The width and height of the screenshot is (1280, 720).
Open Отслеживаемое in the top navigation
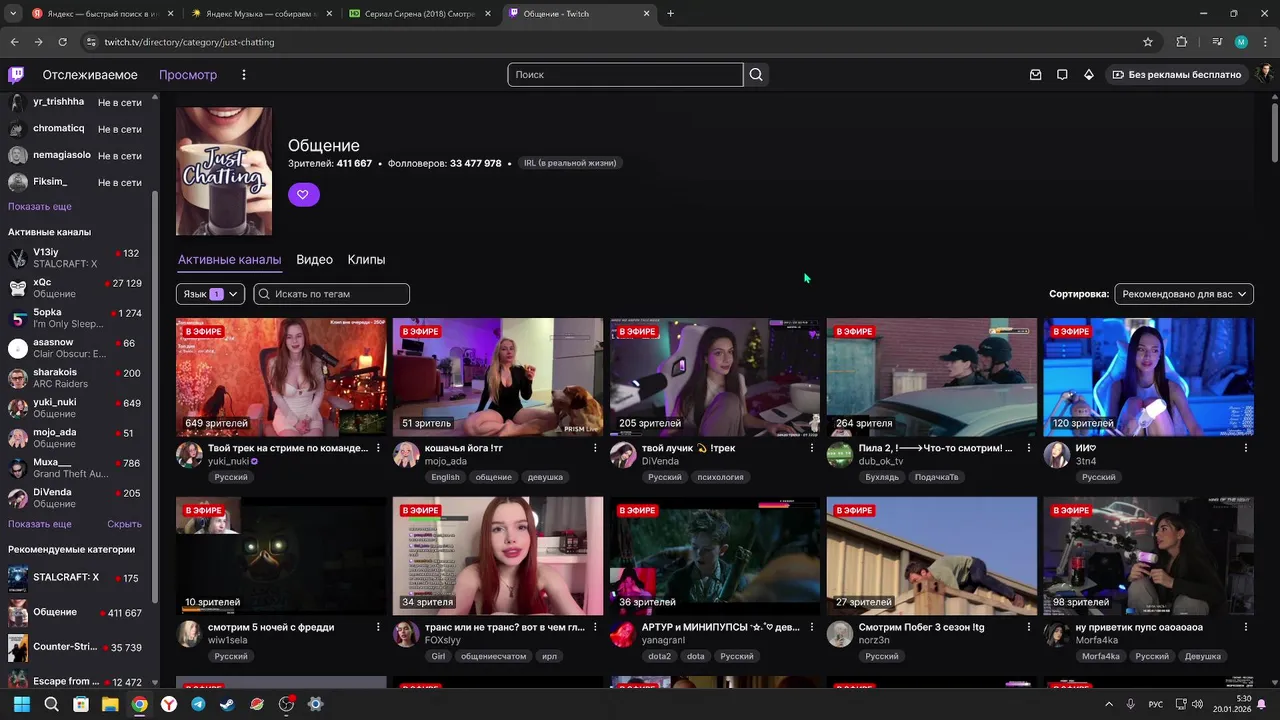click(x=90, y=75)
